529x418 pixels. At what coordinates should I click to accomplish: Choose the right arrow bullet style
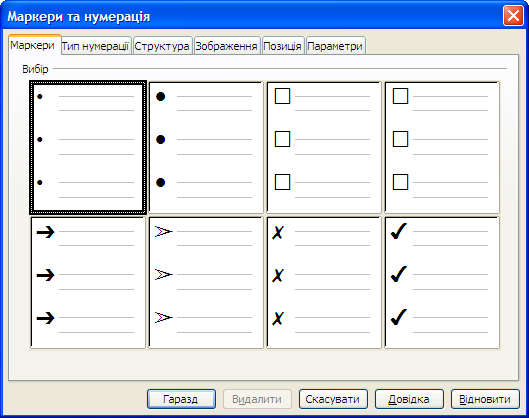(x=88, y=282)
